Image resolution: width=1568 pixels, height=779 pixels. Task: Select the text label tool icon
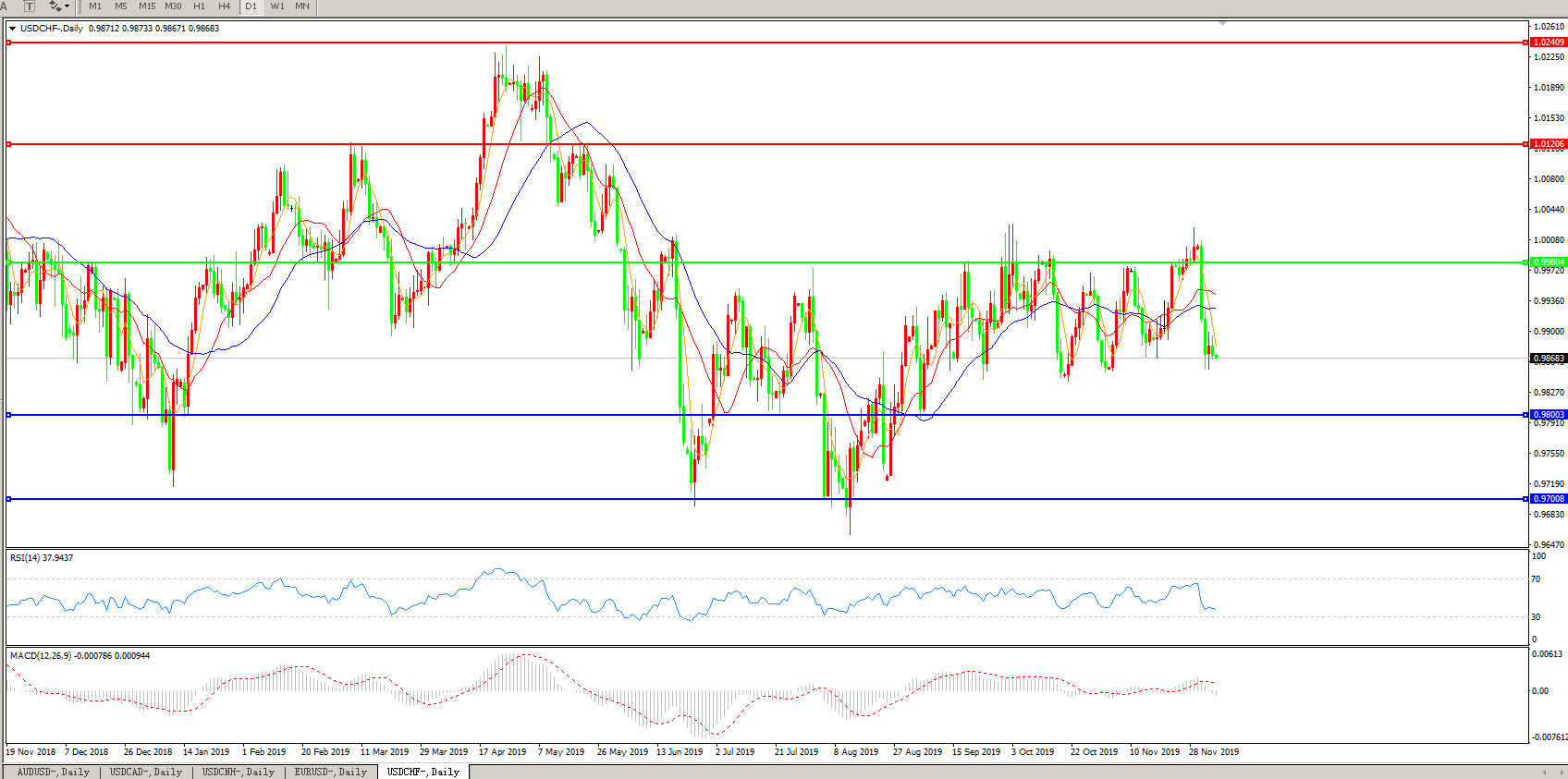pos(30,6)
